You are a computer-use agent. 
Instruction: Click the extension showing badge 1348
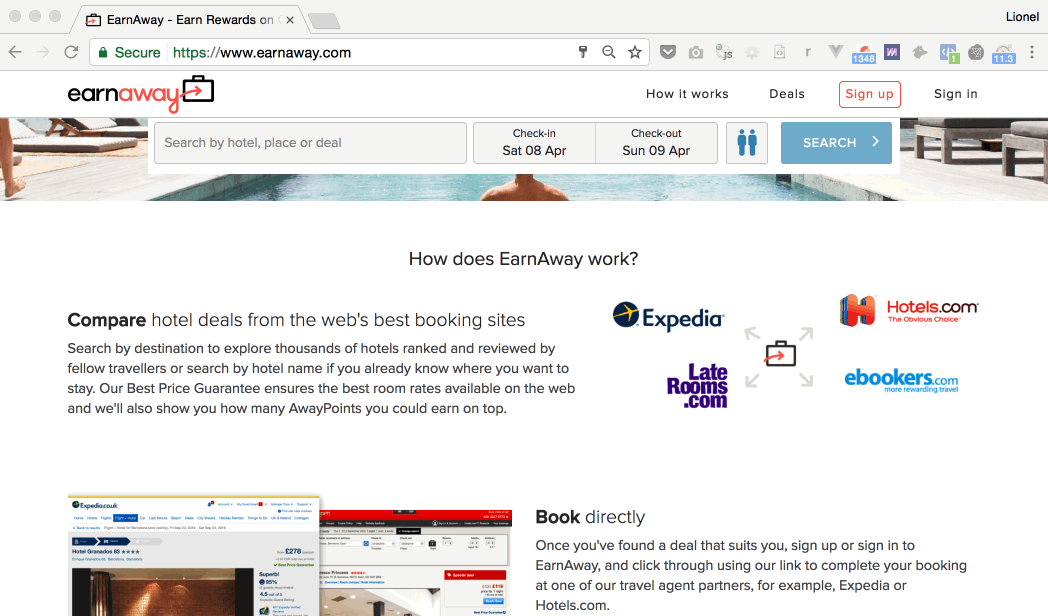(x=864, y=53)
